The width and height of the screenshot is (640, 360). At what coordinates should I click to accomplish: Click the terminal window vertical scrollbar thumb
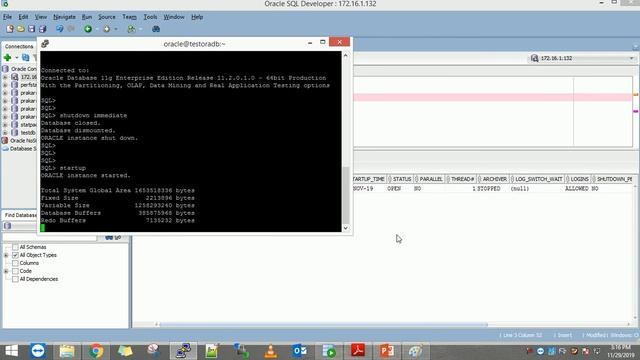[346, 195]
